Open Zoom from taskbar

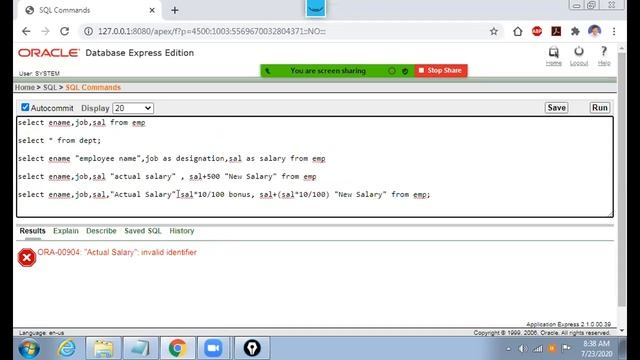tap(213, 348)
